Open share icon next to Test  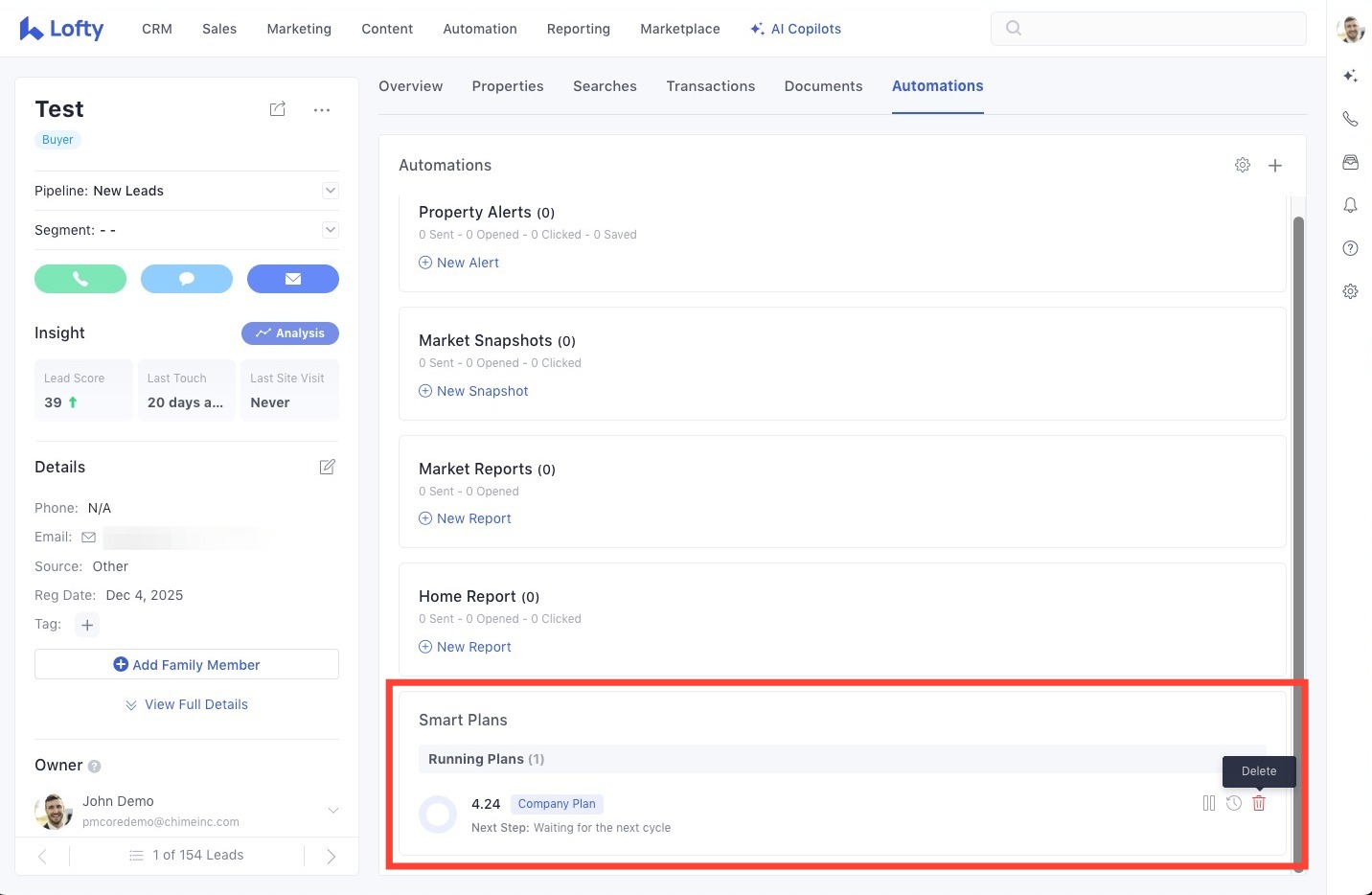pos(278,109)
